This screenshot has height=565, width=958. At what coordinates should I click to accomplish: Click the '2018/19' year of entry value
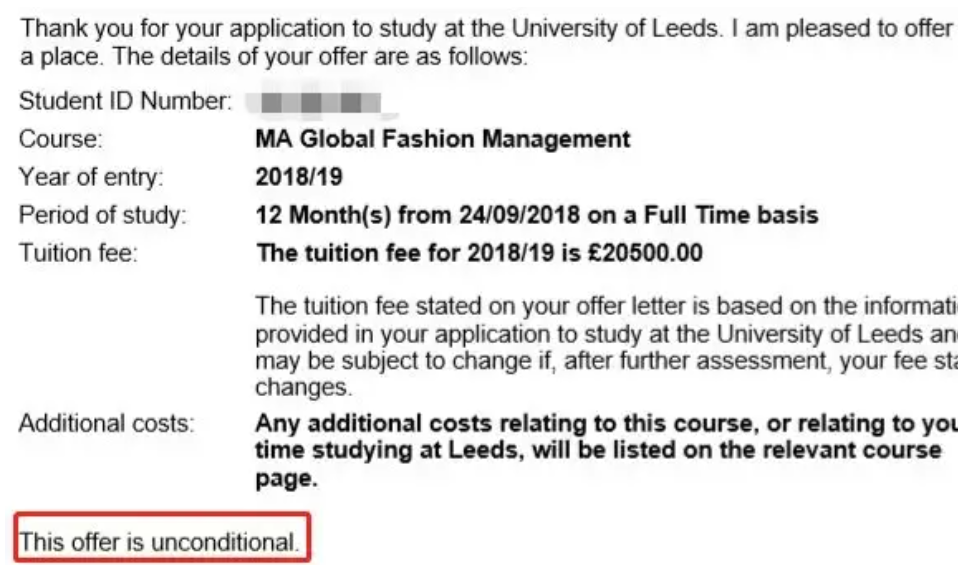(x=299, y=177)
